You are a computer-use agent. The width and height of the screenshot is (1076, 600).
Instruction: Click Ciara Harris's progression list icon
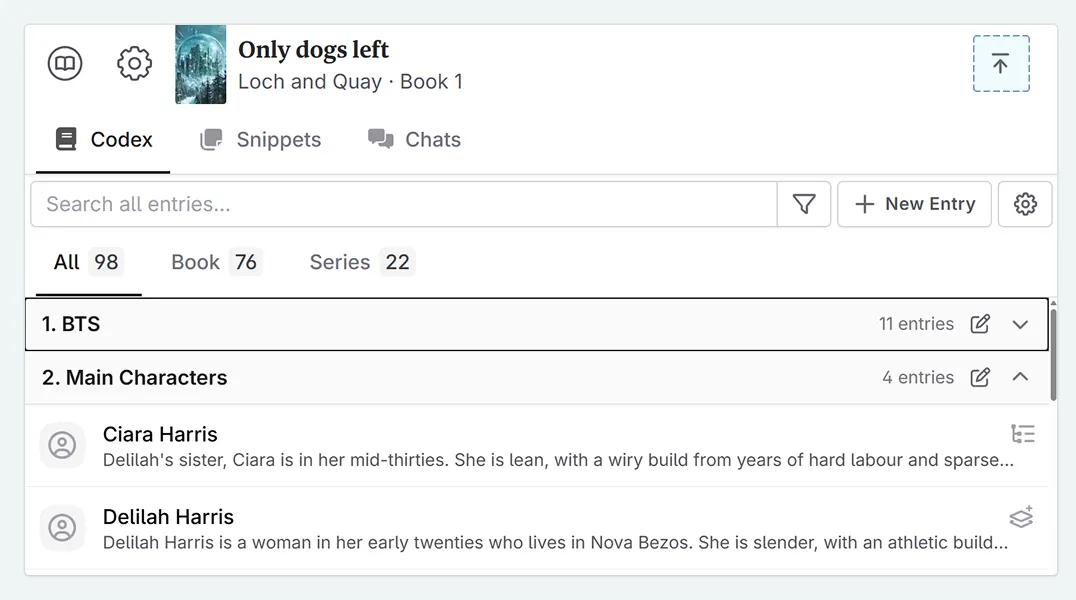coord(1022,434)
